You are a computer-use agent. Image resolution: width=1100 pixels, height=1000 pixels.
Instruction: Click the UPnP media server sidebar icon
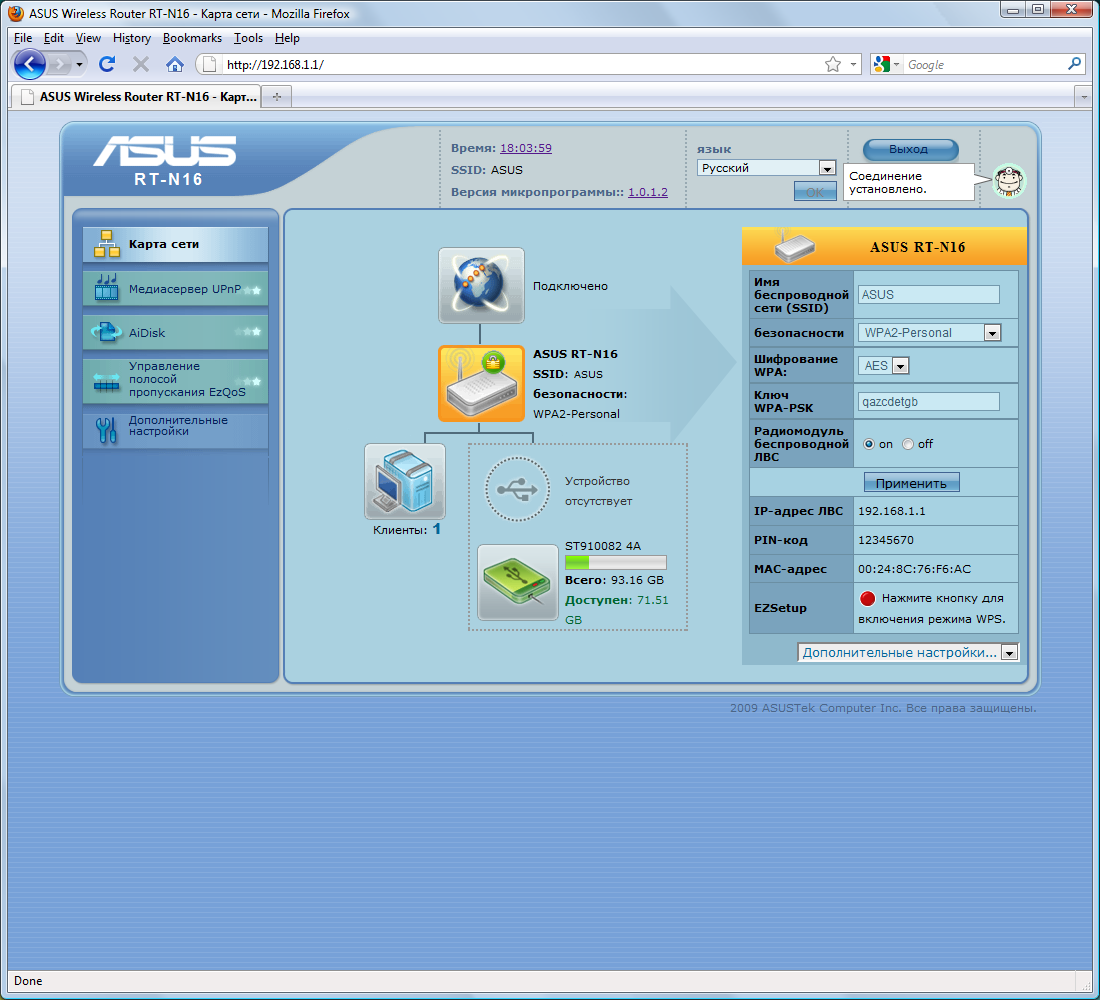click(x=107, y=288)
